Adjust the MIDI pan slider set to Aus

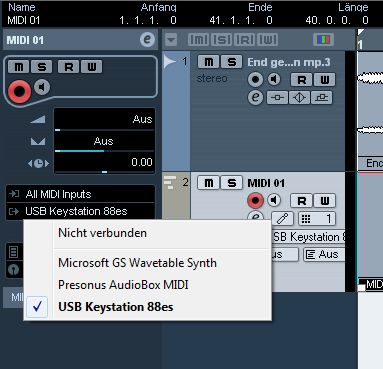104,141
